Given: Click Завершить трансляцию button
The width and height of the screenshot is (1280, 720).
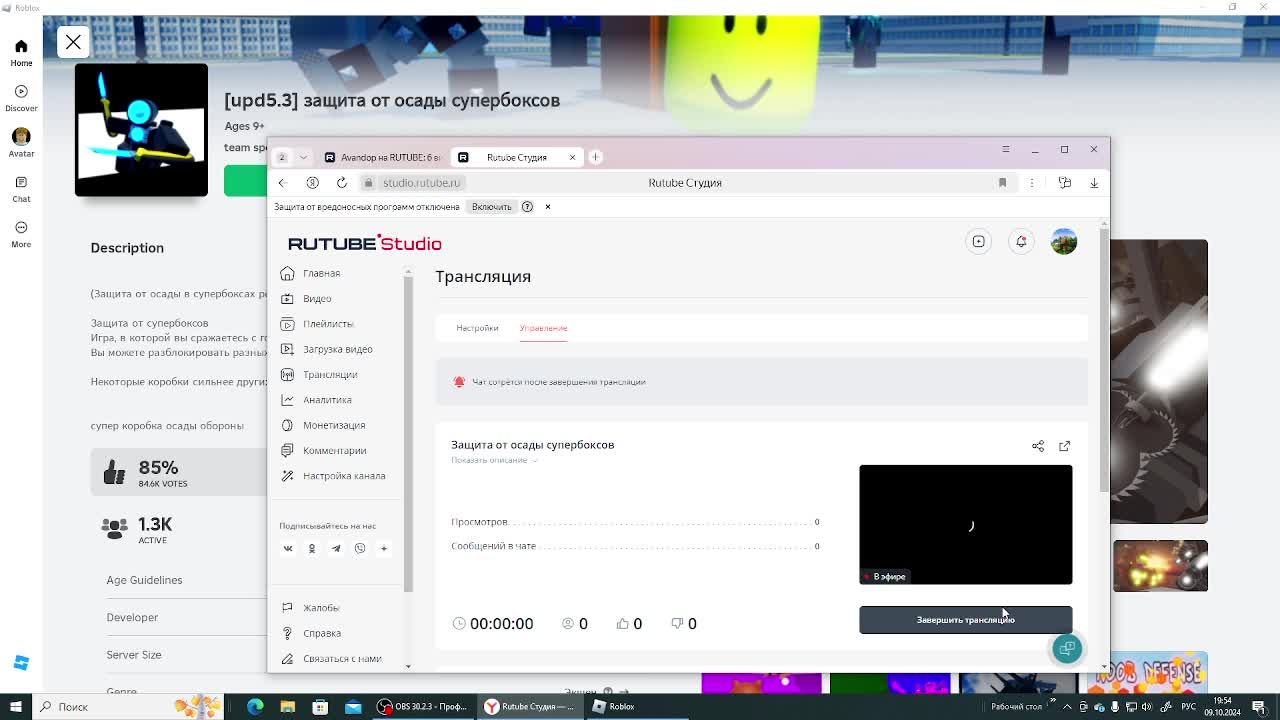Looking at the screenshot, I should pos(965,620).
